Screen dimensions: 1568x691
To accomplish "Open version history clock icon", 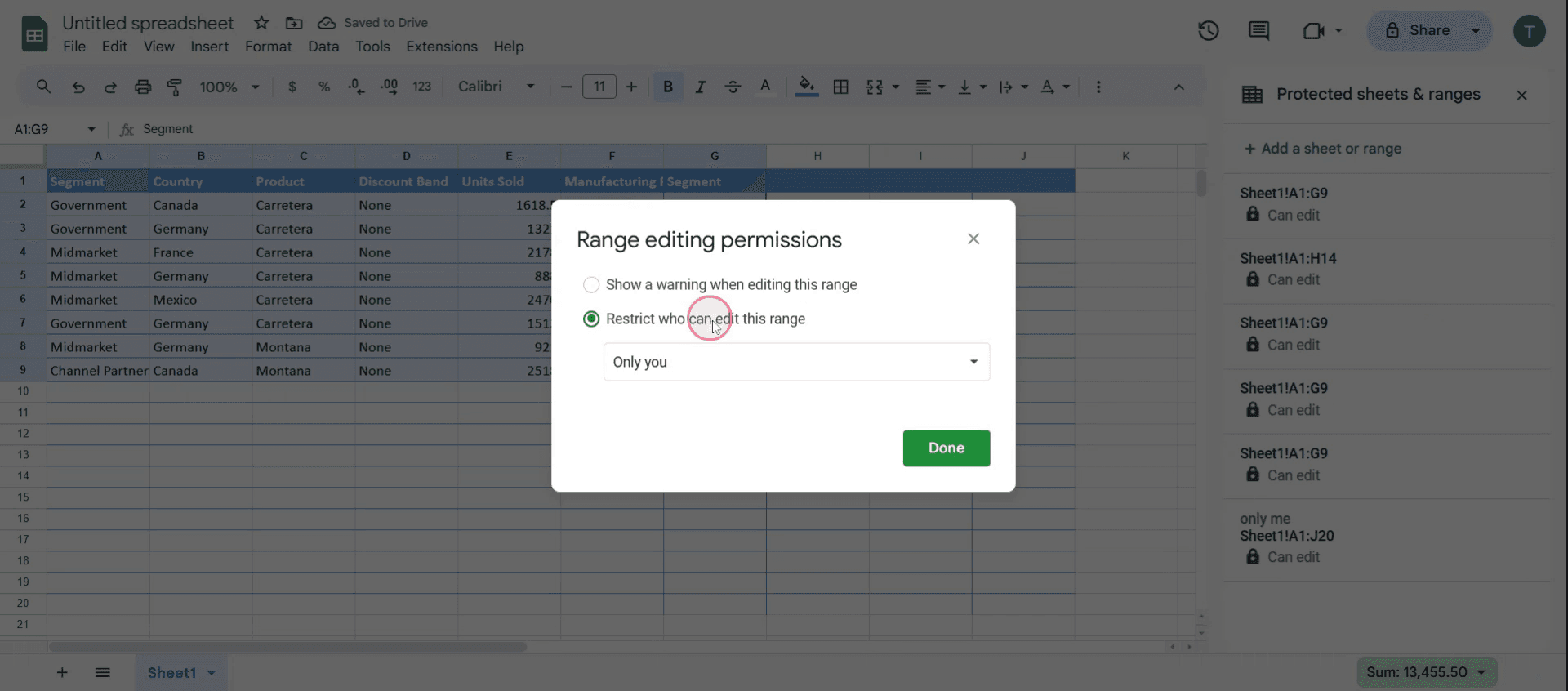I will [x=1209, y=31].
